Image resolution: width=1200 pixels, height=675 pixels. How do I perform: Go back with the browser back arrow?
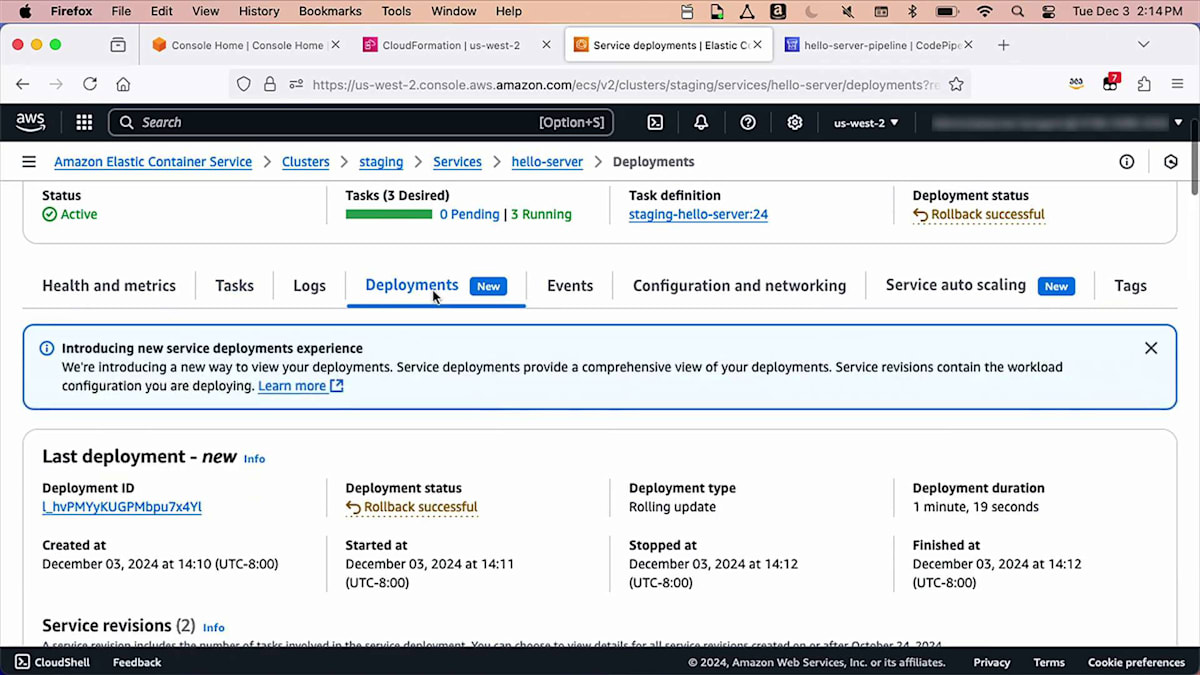(23, 84)
